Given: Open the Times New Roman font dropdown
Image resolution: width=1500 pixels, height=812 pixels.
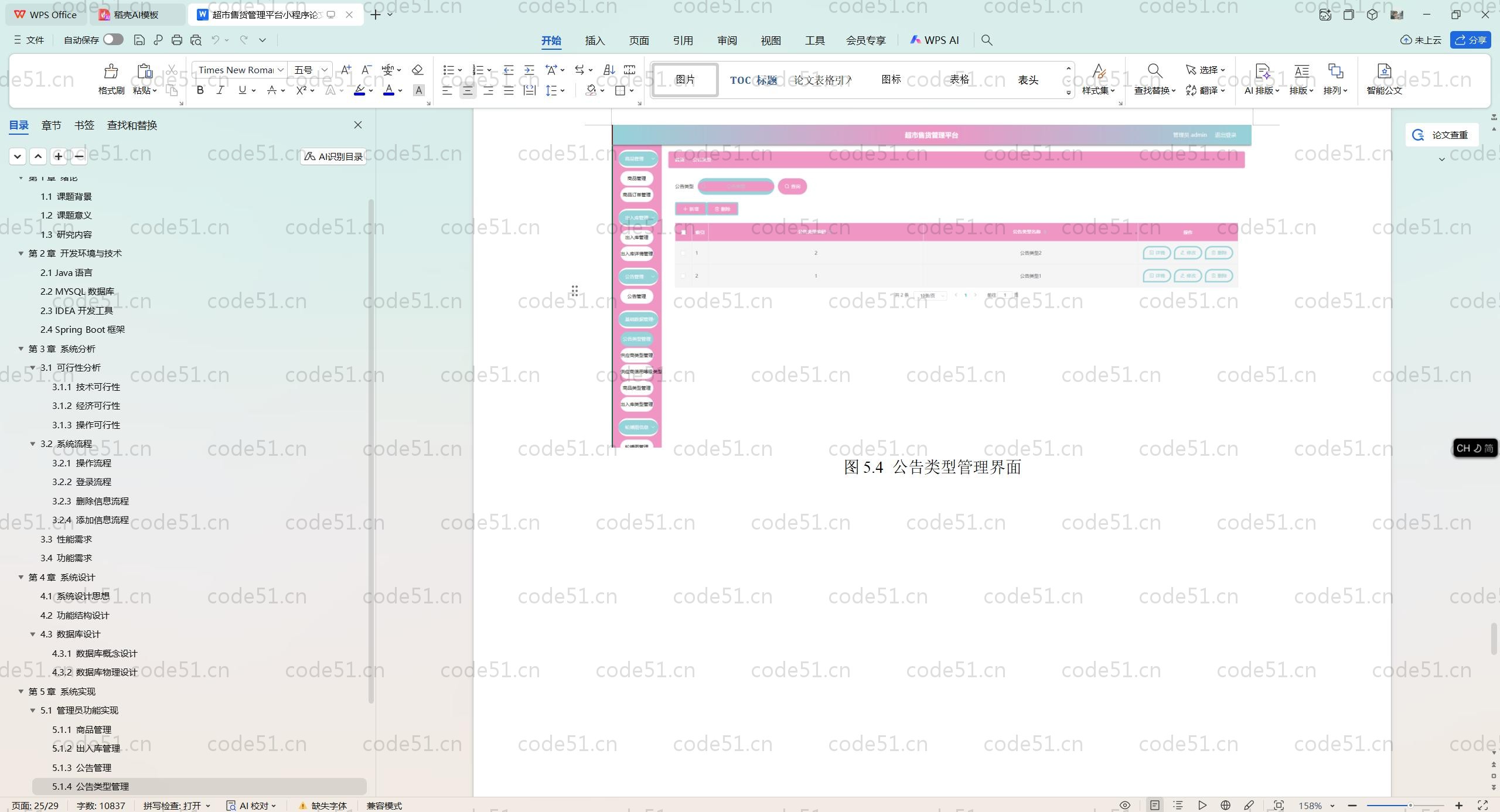Looking at the screenshot, I should [281, 70].
